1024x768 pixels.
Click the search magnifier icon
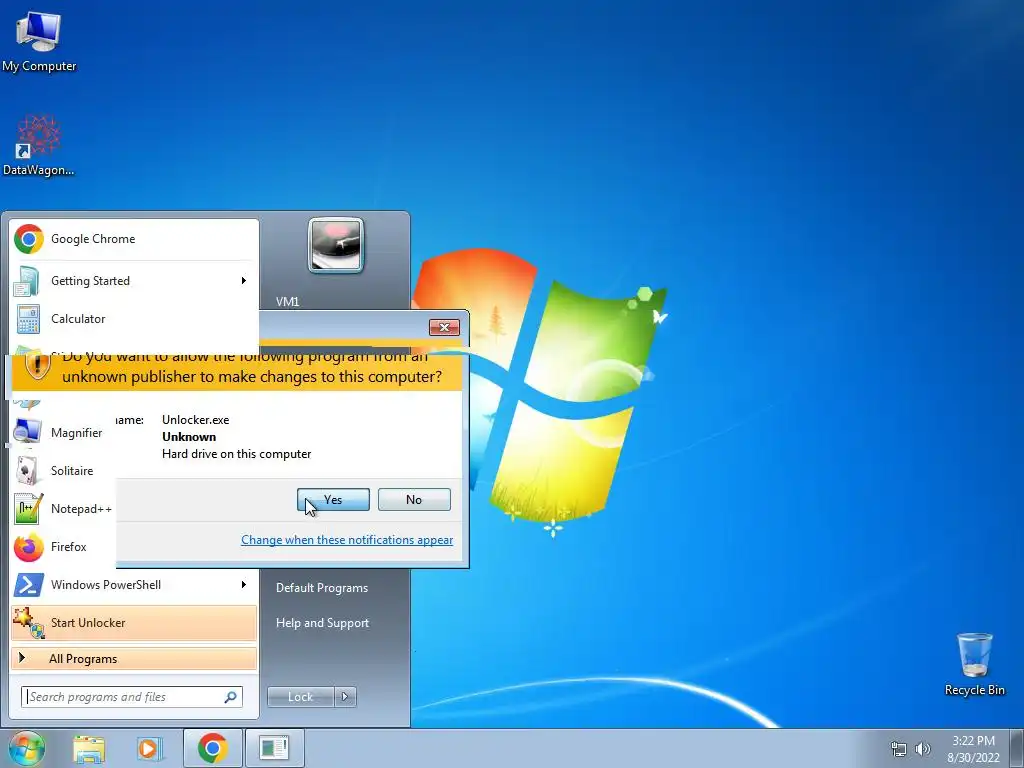(x=231, y=697)
